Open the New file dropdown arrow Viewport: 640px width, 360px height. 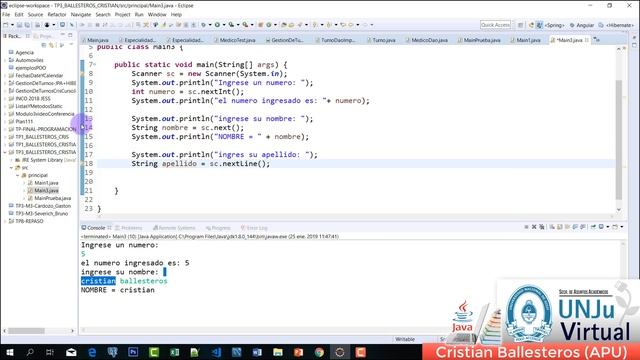pyautogui.click(x=12, y=25)
